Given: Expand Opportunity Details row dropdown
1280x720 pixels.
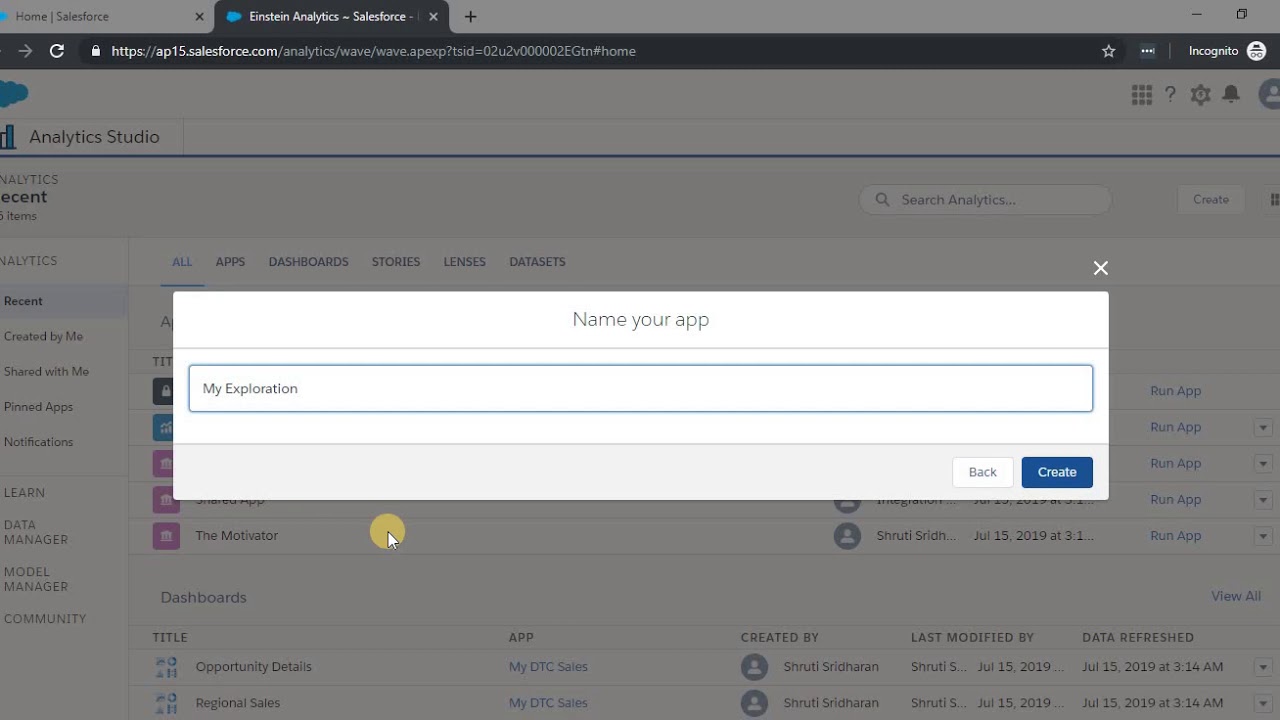Looking at the screenshot, I should tap(1263, 667).
